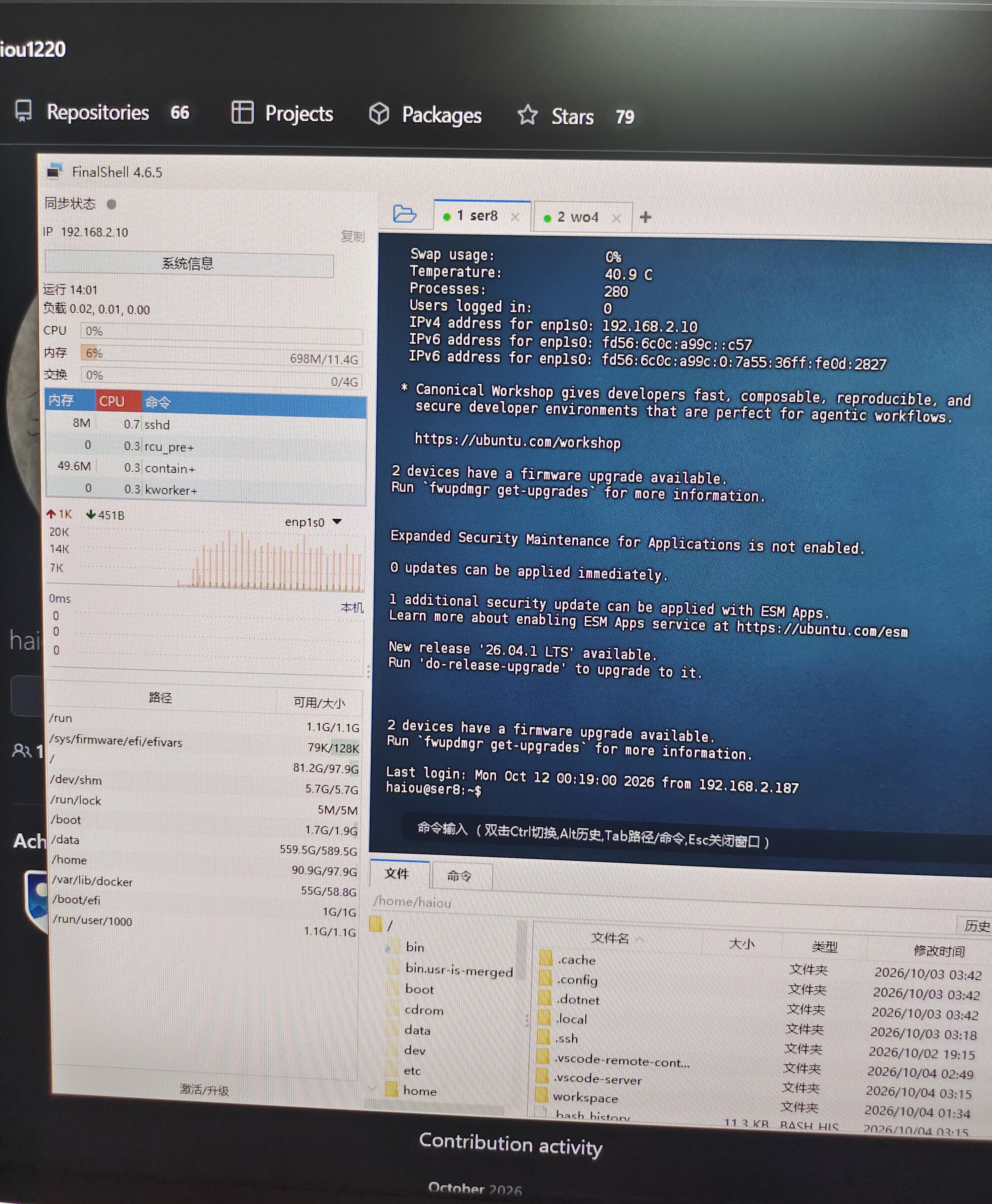Click the 可用/大小 column header
Image resolution: width=992 pixels, height=1204 pixels.
click(319, 702)
